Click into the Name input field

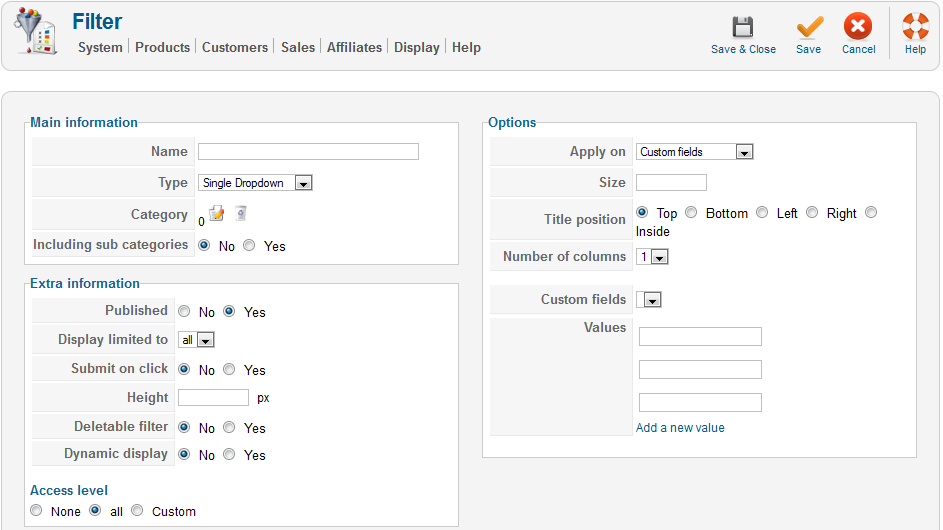pyautogui.click(x=308, y=152)
